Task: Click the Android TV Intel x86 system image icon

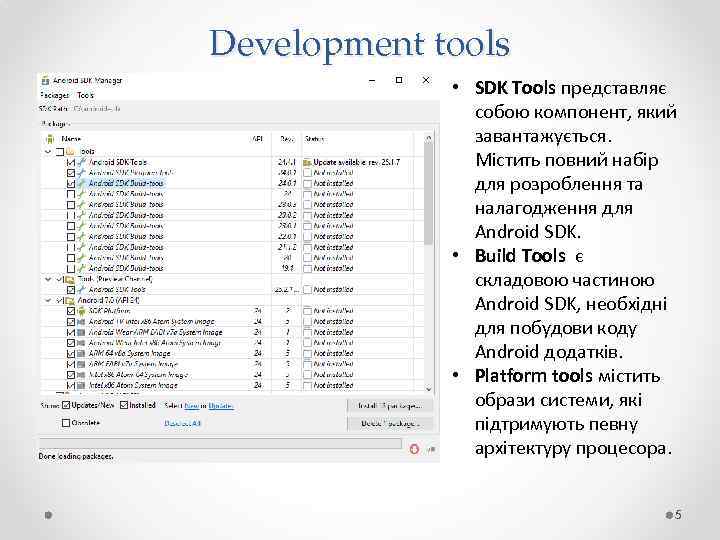Action: pyautogui.click(x=82, y=321)
